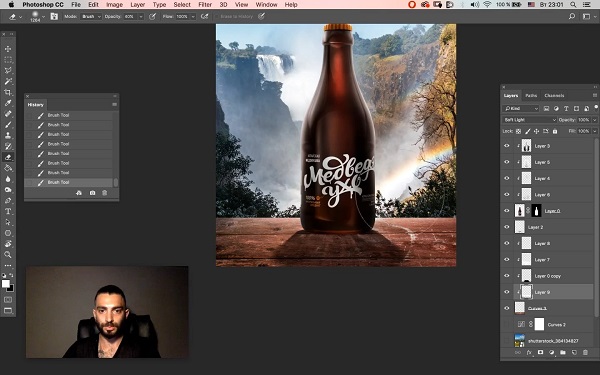Hide Layer 2 visibility eye
This screenshot has width=600, height=375.
[x=507, y=227]
